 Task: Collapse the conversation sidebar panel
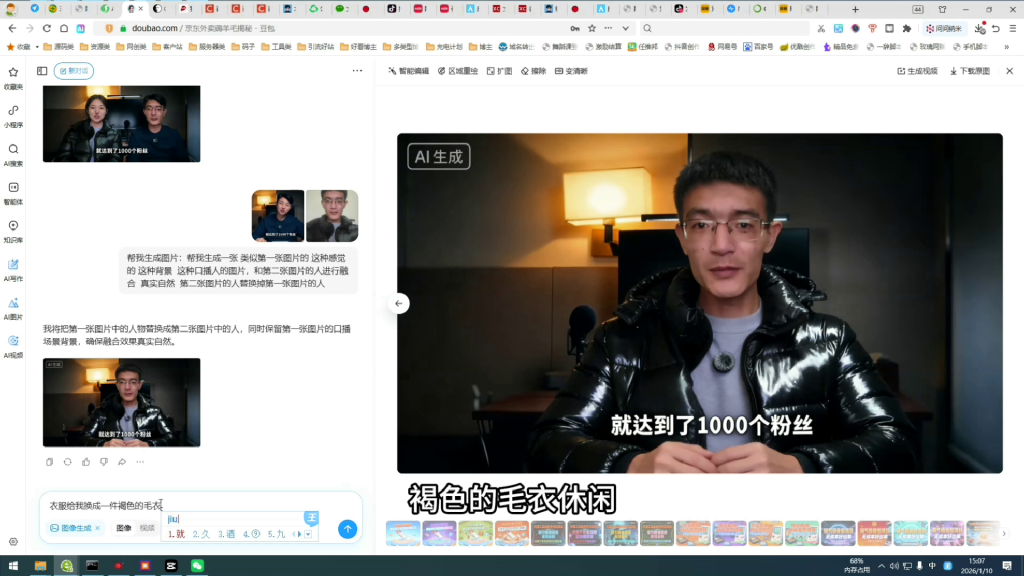41,71
